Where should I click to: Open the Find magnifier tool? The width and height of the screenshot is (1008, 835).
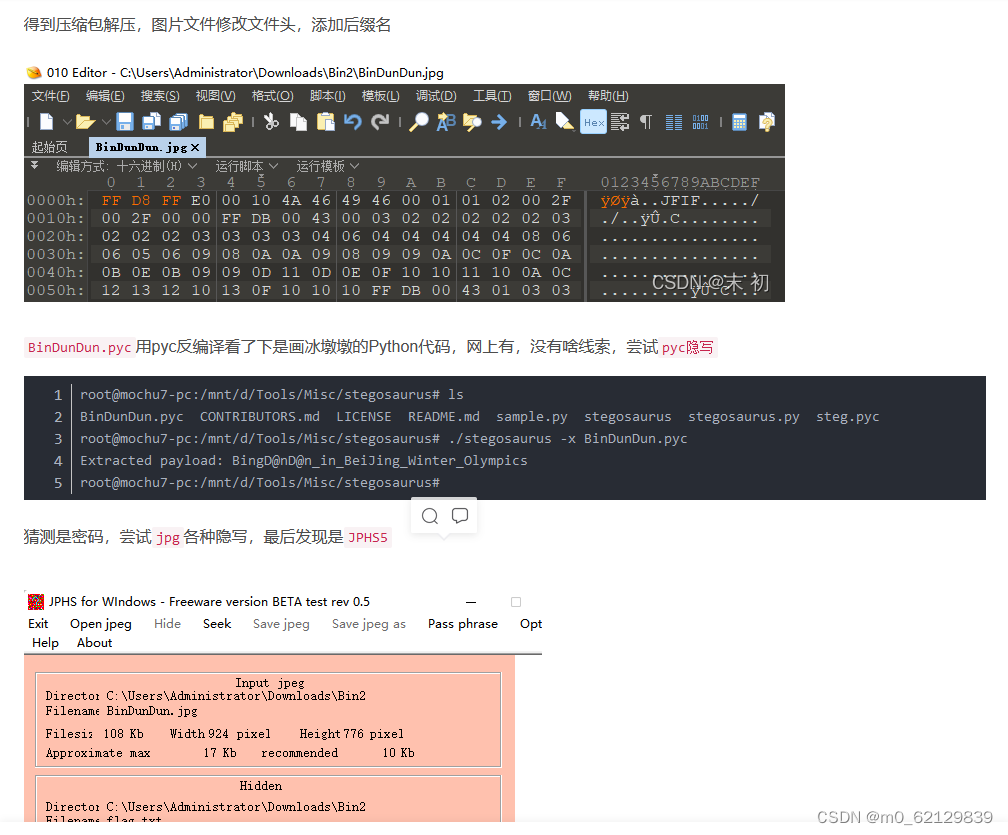[x=420, y=122]
